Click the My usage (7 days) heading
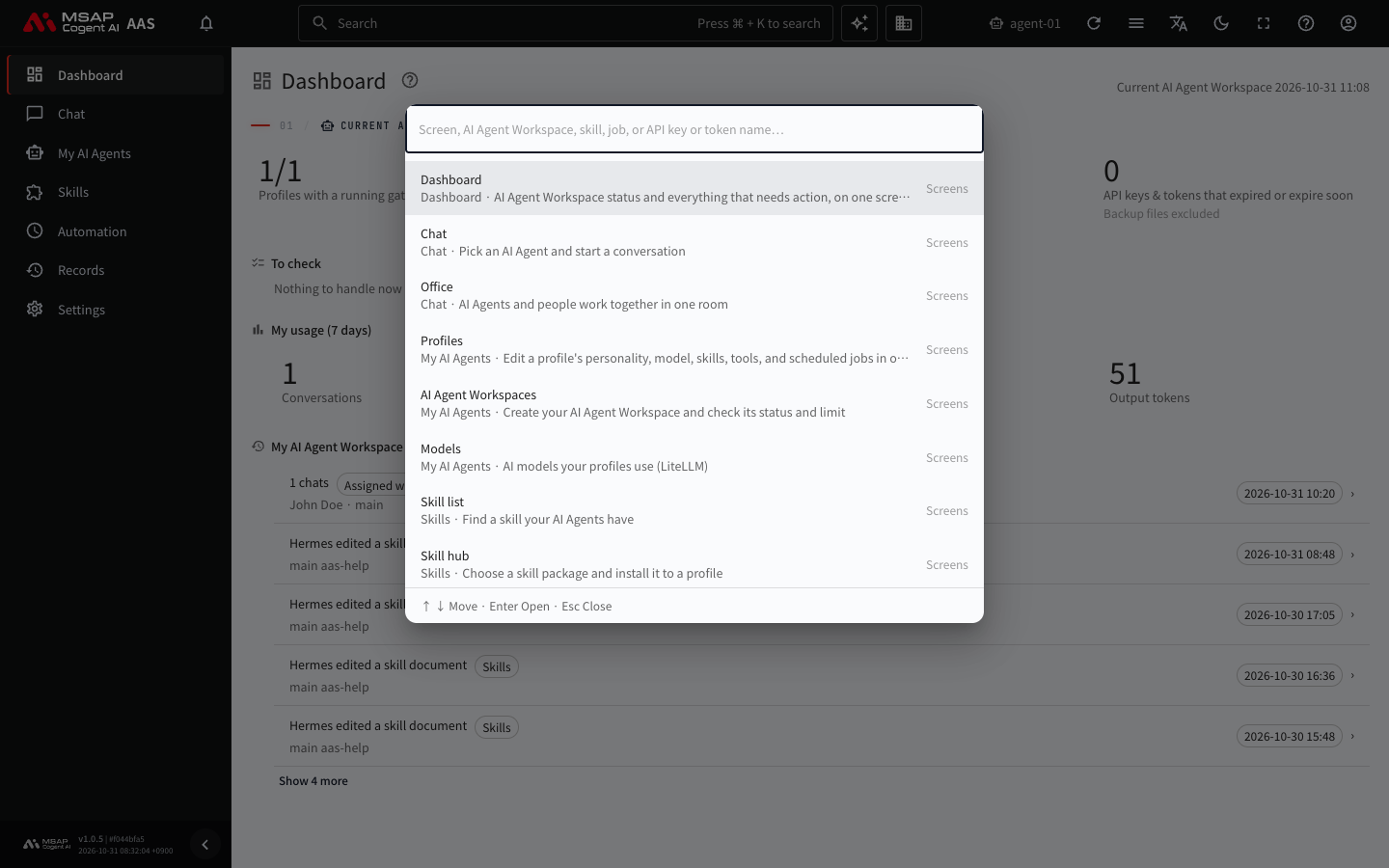The image size is (1389, 868). coord(321,330)
